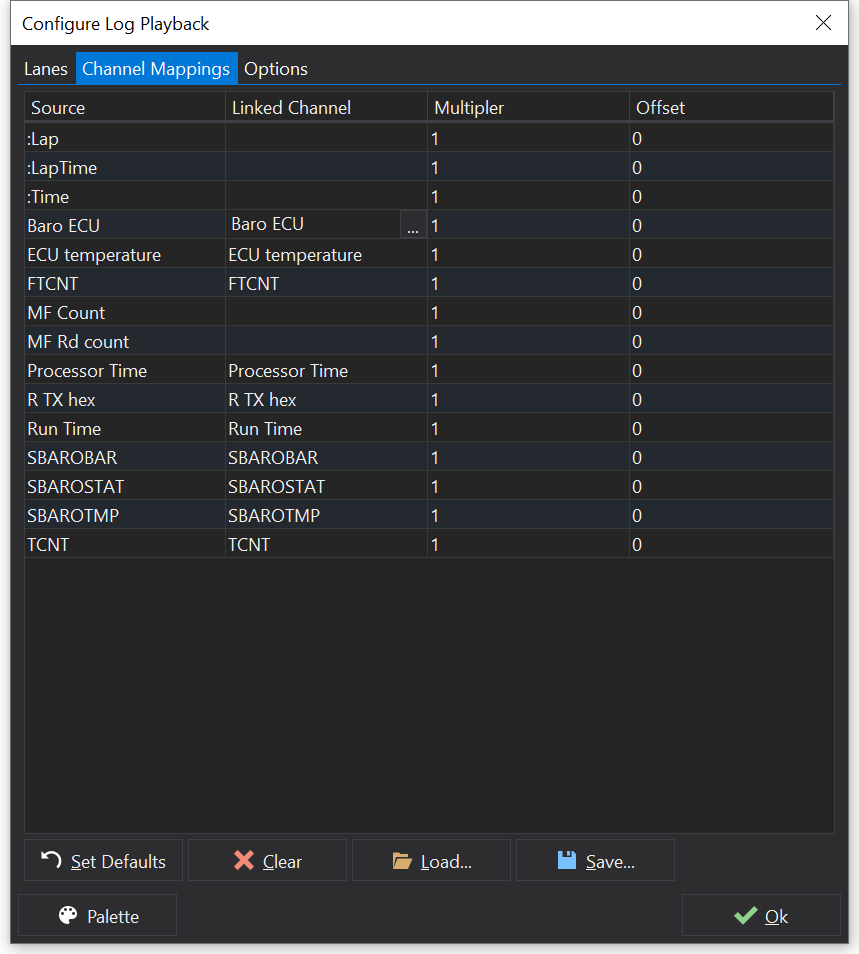Click the Source column header
859x954 pixels.
pos(125,107)
